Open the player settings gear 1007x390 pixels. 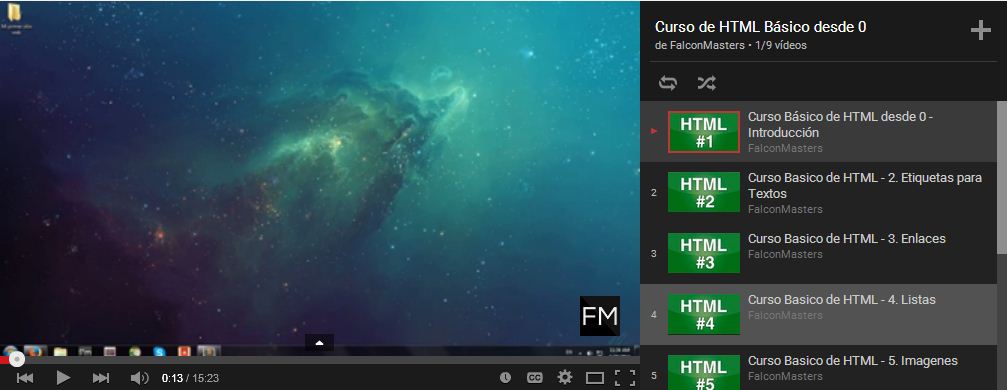click(565, 377)
